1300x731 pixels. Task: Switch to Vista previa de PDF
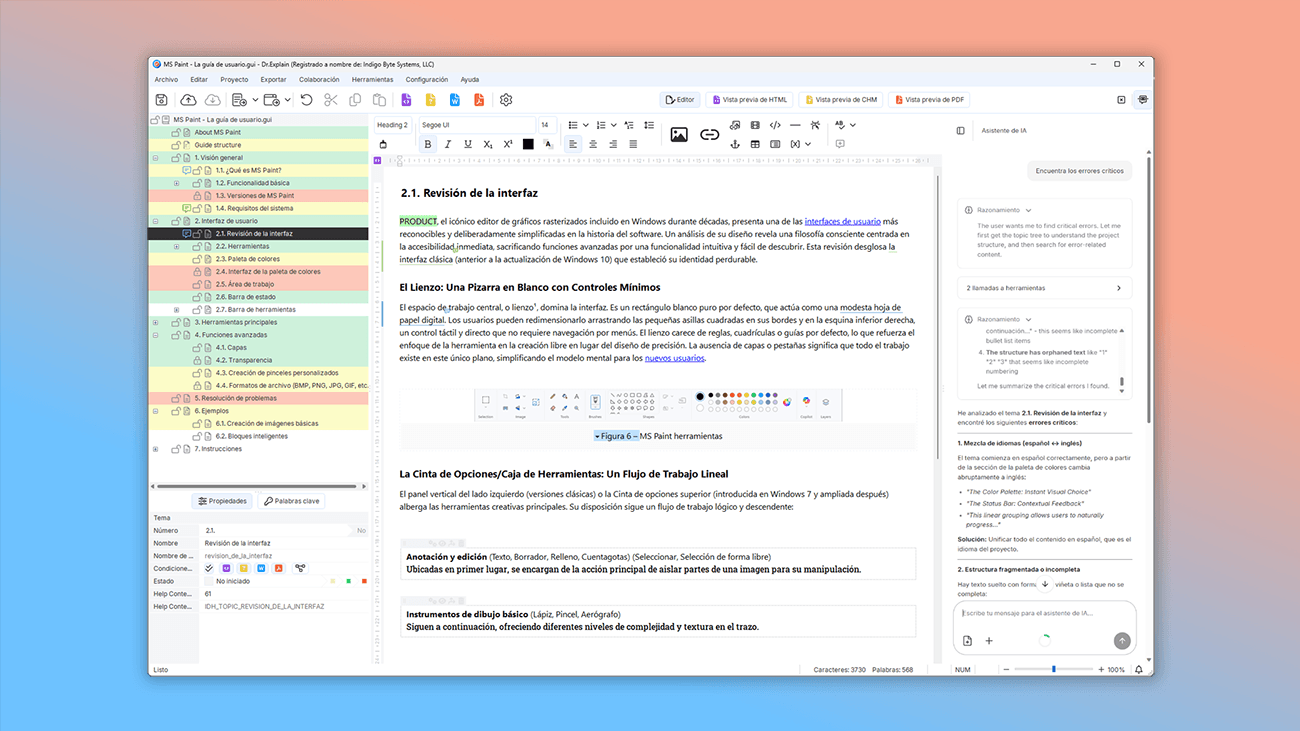[x=929, y=100]
